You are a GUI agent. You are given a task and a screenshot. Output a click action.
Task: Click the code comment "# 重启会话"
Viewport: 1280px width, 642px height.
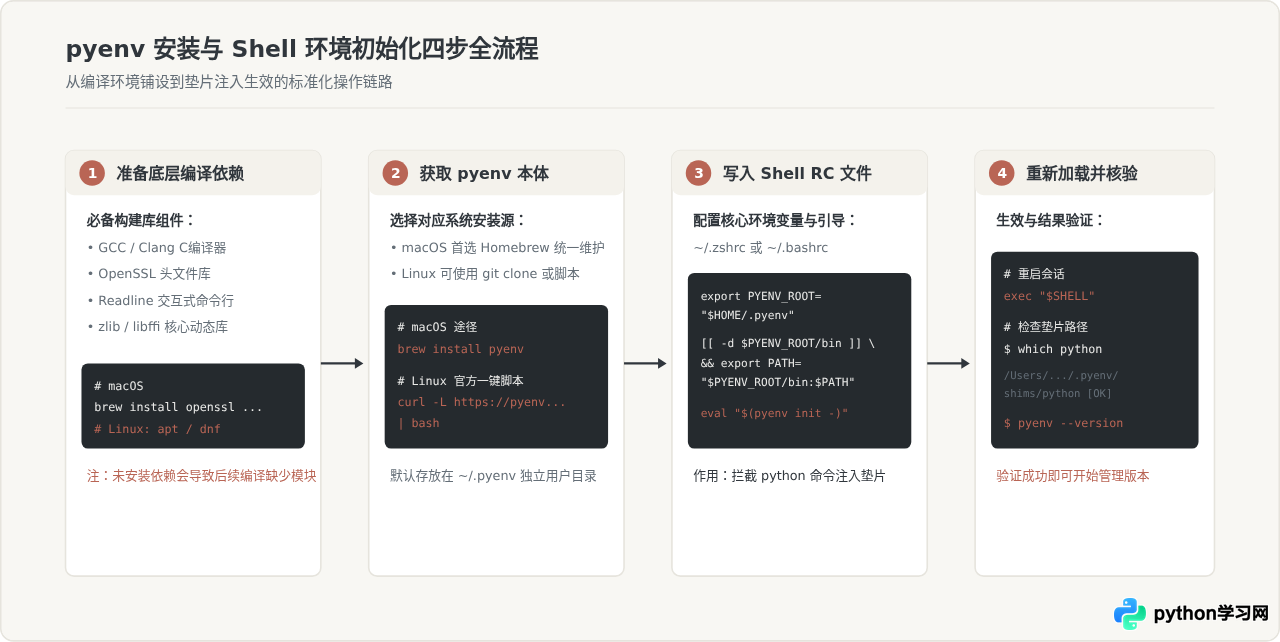click(x=1036, y=274)
